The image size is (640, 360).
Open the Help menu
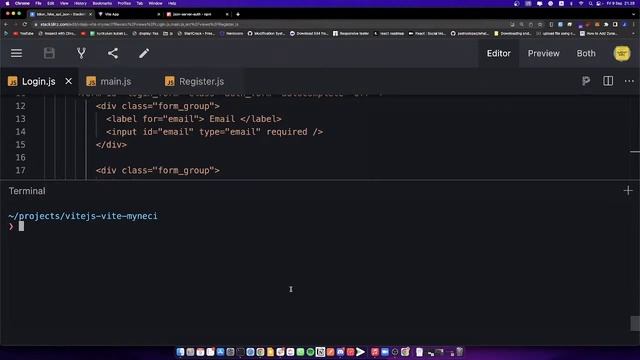click(172, 3)
